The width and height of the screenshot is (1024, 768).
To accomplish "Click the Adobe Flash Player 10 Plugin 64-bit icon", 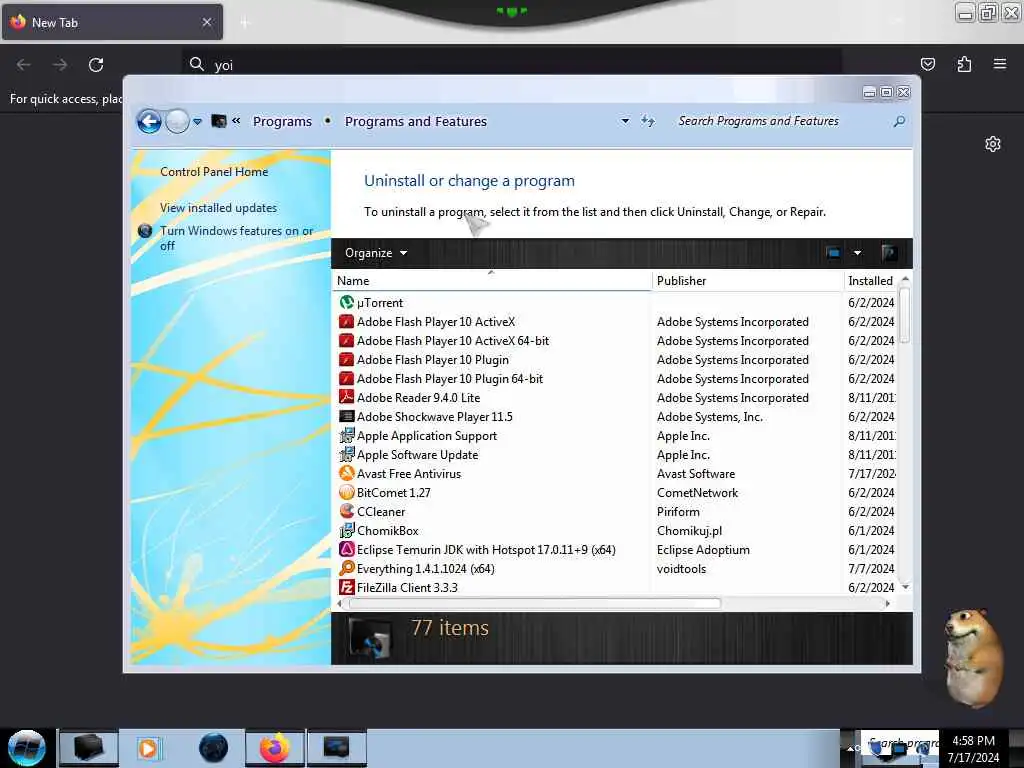I will pyautogui.click(x=347, y=378).
